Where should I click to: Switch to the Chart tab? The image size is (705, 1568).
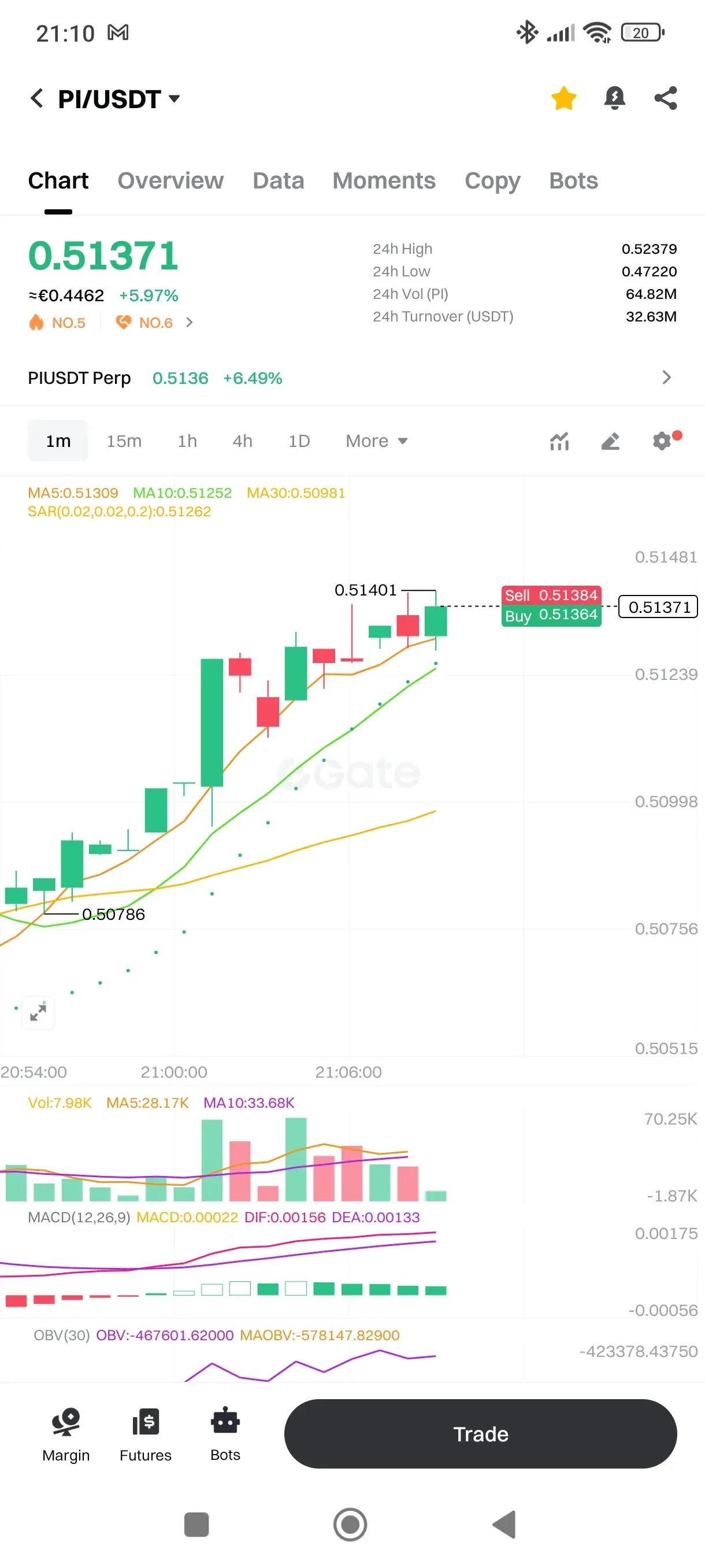(x=58, y=181)
